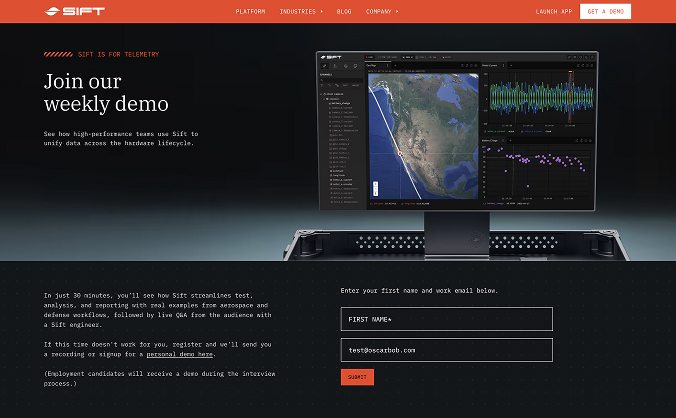Viewport: 676px width, 418px height.
Task: Select the email field containing test@oscarbob.com
Action: (447, 350)
